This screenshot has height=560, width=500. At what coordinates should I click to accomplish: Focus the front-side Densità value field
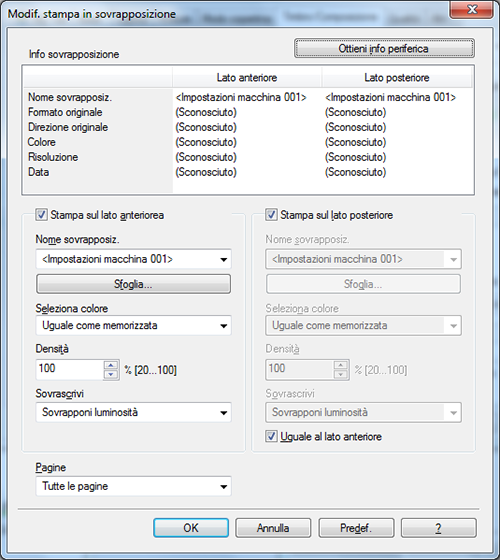70,370
